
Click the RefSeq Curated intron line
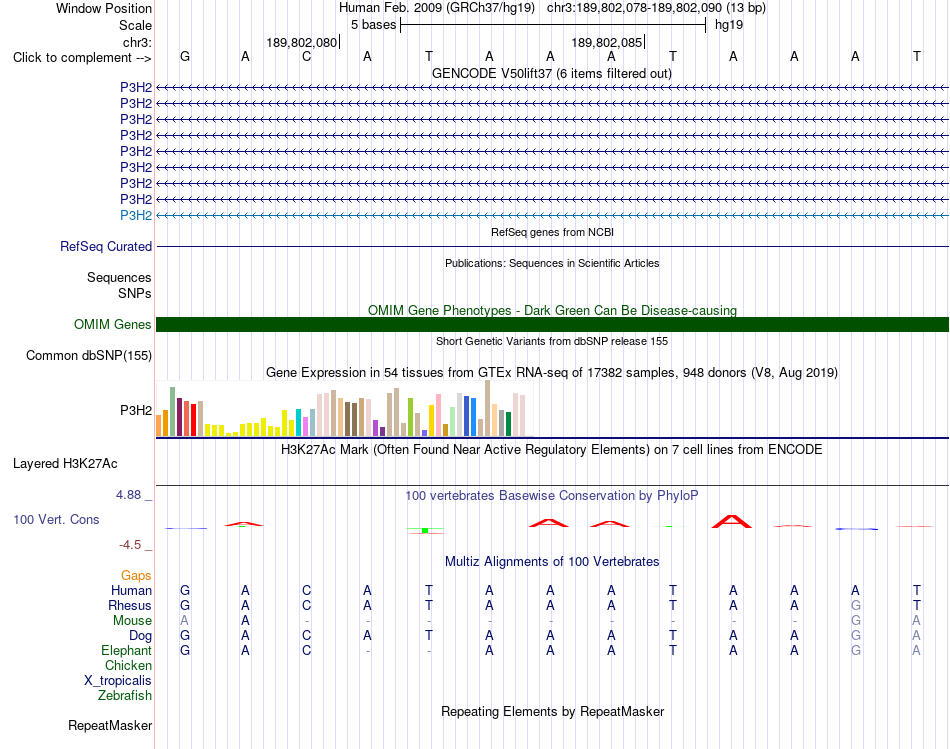[552, 247]
